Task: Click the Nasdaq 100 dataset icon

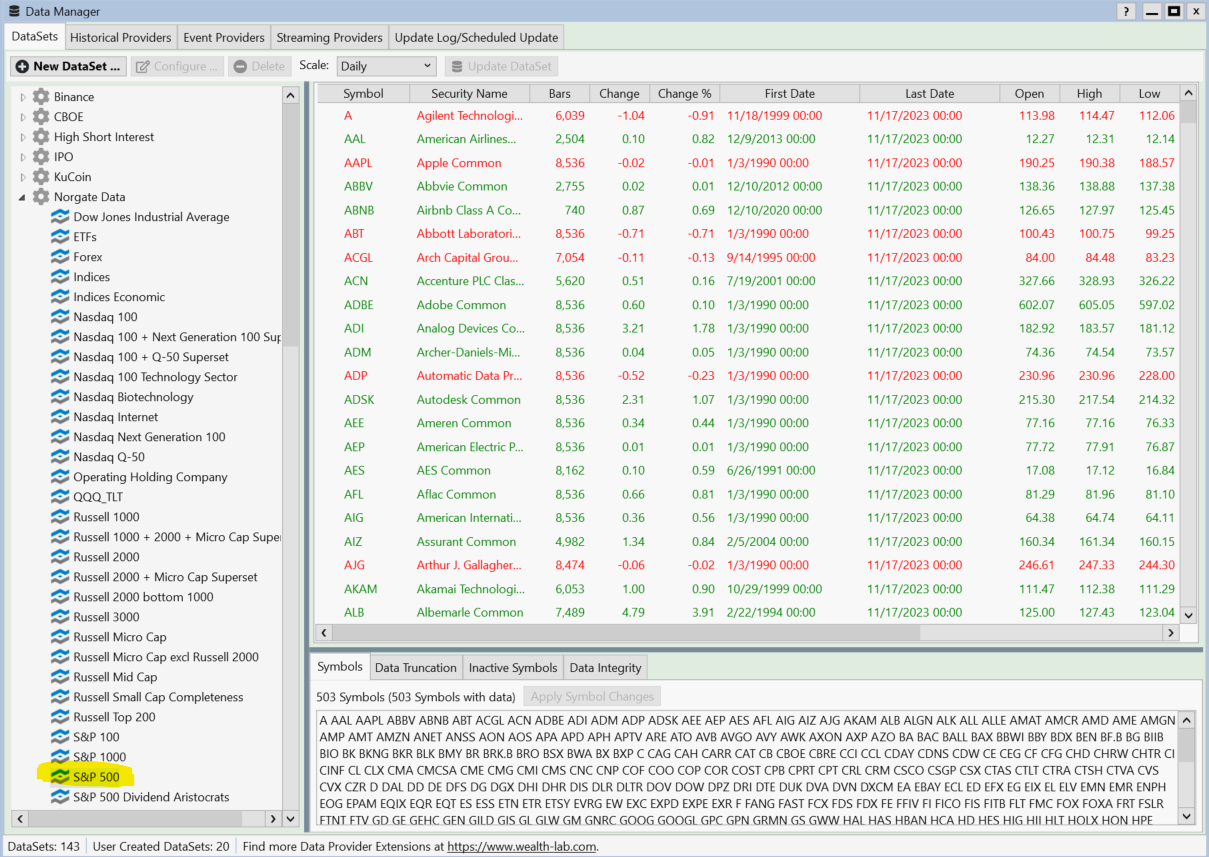Action: 60,317
